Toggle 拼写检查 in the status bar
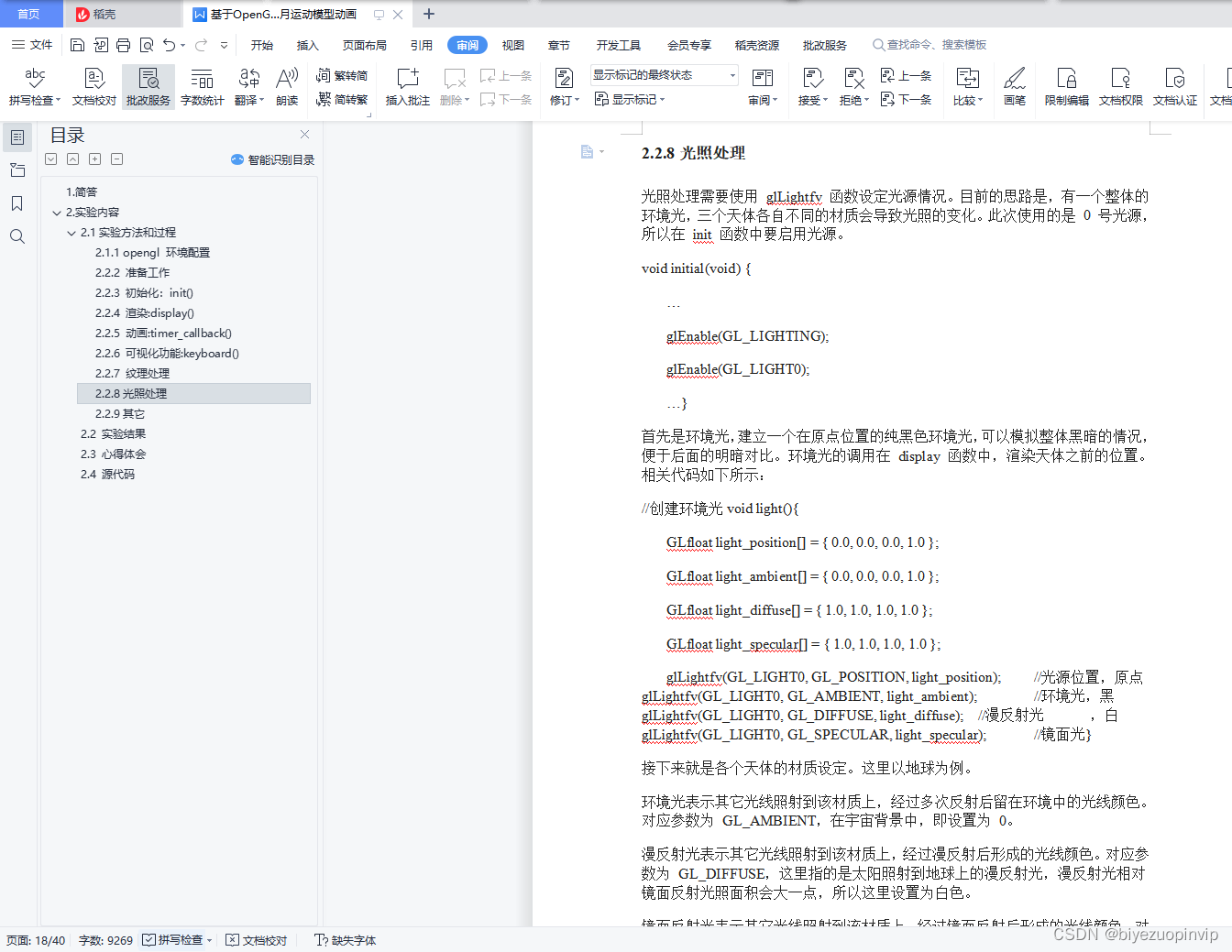Screen dimensions: 1232x952 [x=172, y=939]
